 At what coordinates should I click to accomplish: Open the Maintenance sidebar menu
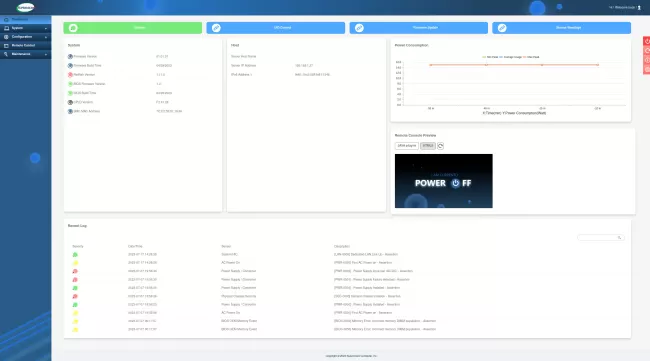[x=26, y=54]
